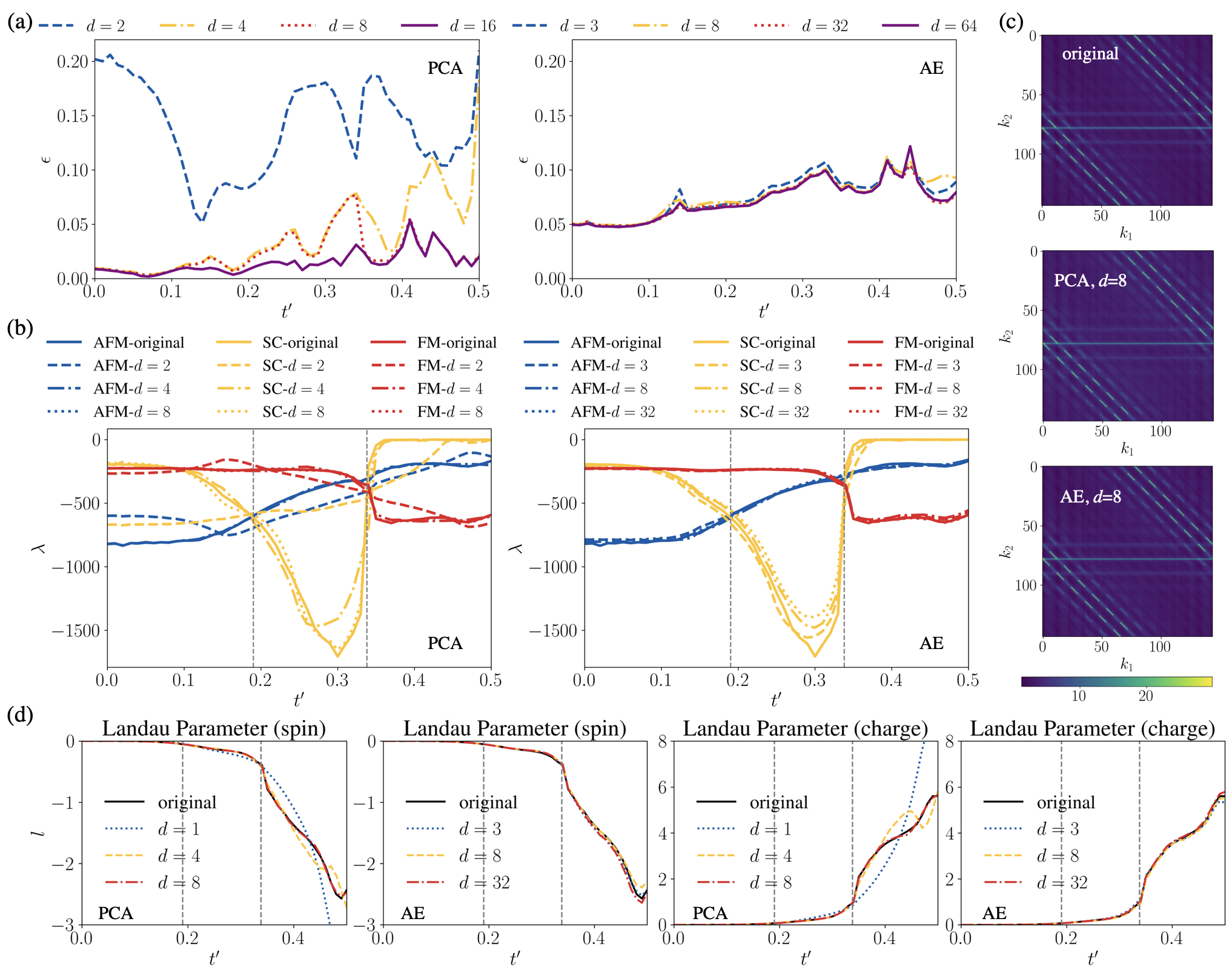Click the 'AFM-original' legend entry in the PCA panel
The image size is (1232, 976).
[x=138, y=343]
